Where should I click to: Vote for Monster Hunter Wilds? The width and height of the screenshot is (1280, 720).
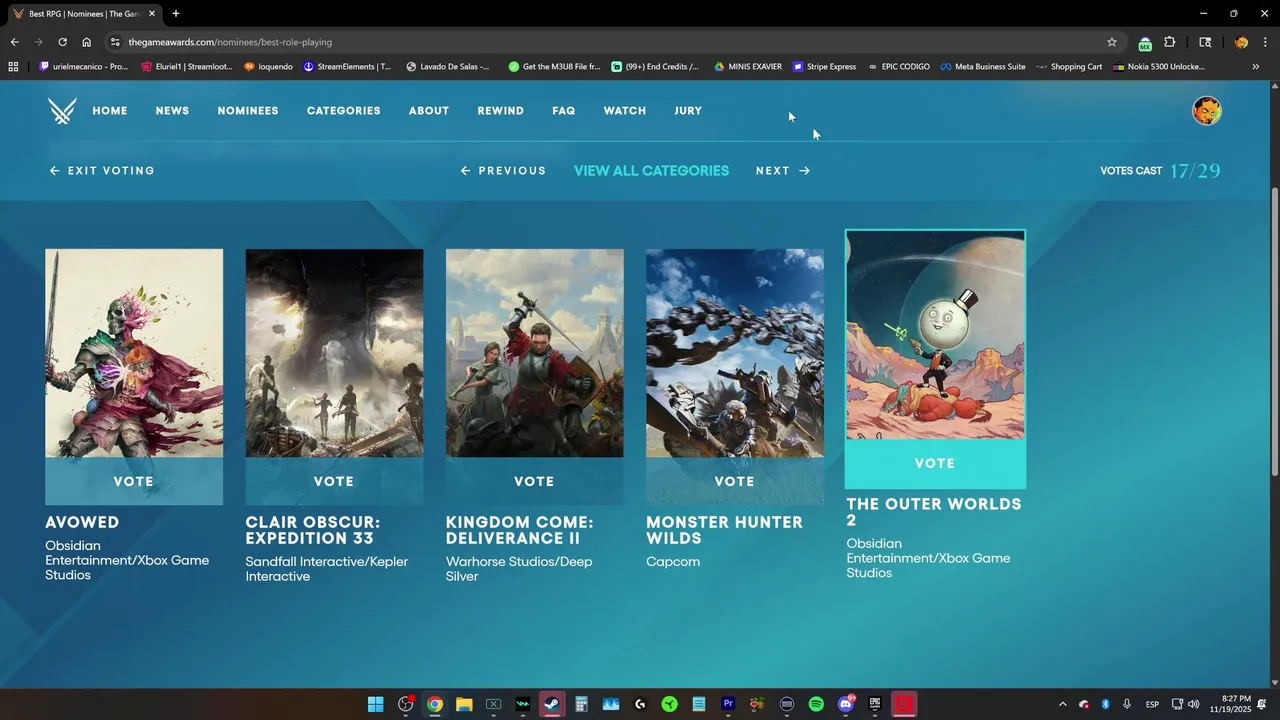pos(735,481)
